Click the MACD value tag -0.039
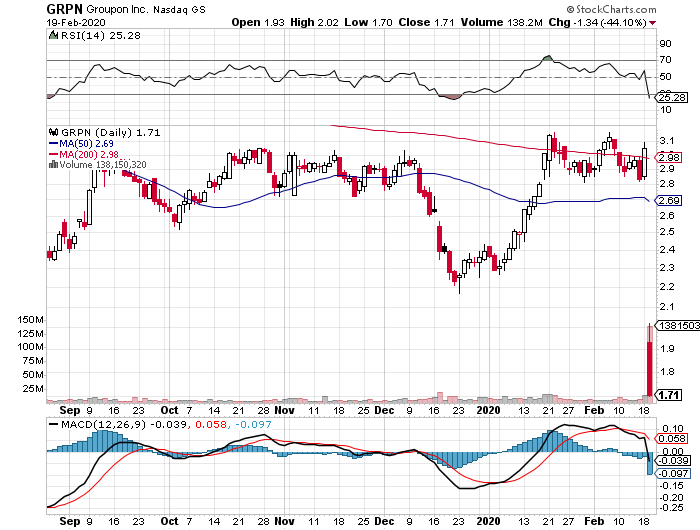 point(672,460)
